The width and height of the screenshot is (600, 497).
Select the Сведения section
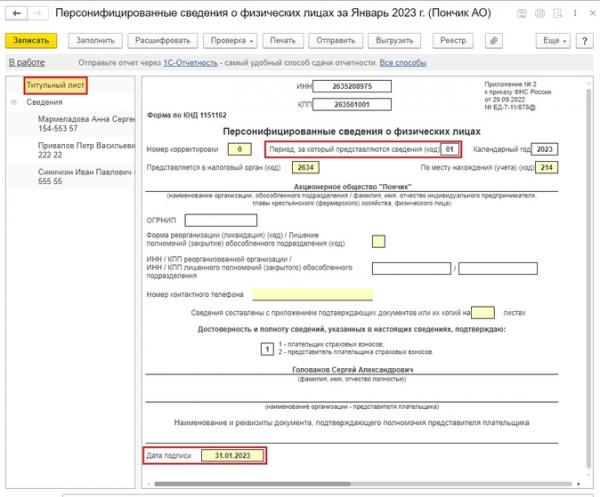click(x=44, y=102)
